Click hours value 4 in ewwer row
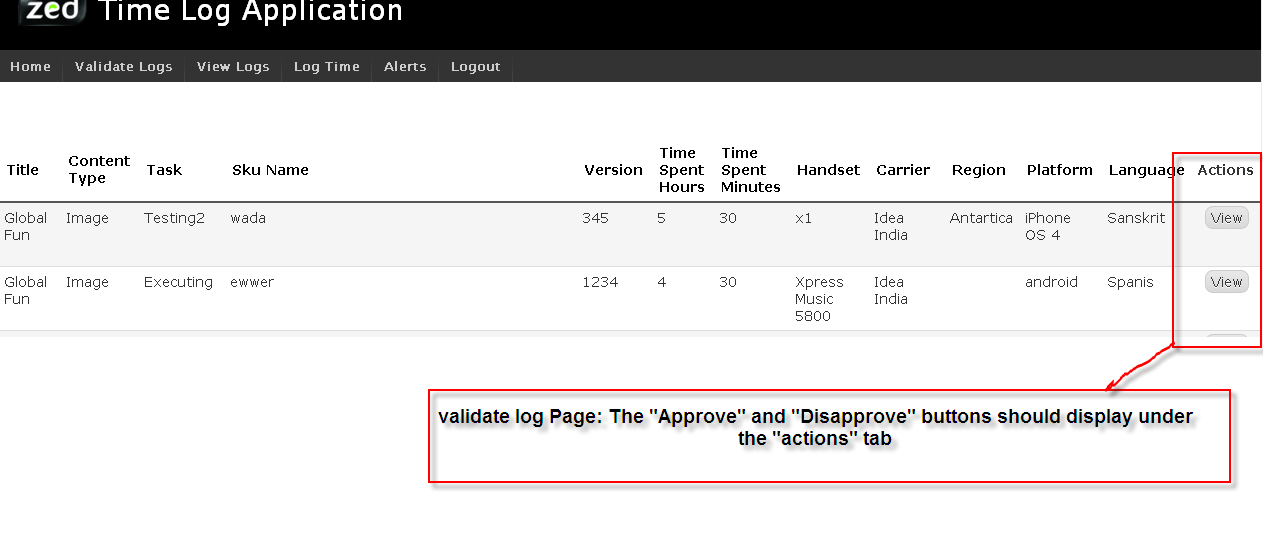1263x542 pixels. point(662,282)
